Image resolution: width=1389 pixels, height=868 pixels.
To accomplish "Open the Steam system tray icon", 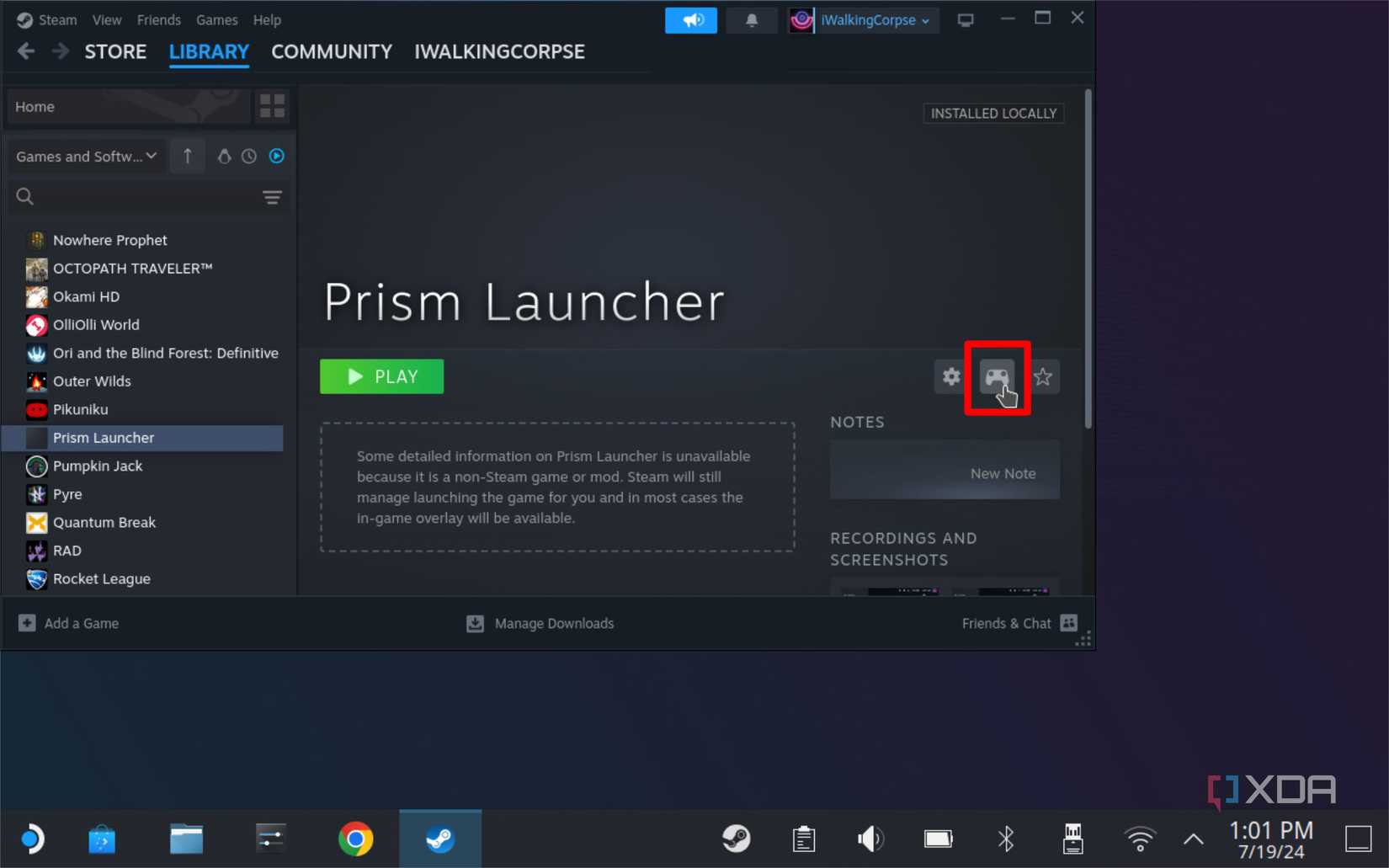I will 736,839.
